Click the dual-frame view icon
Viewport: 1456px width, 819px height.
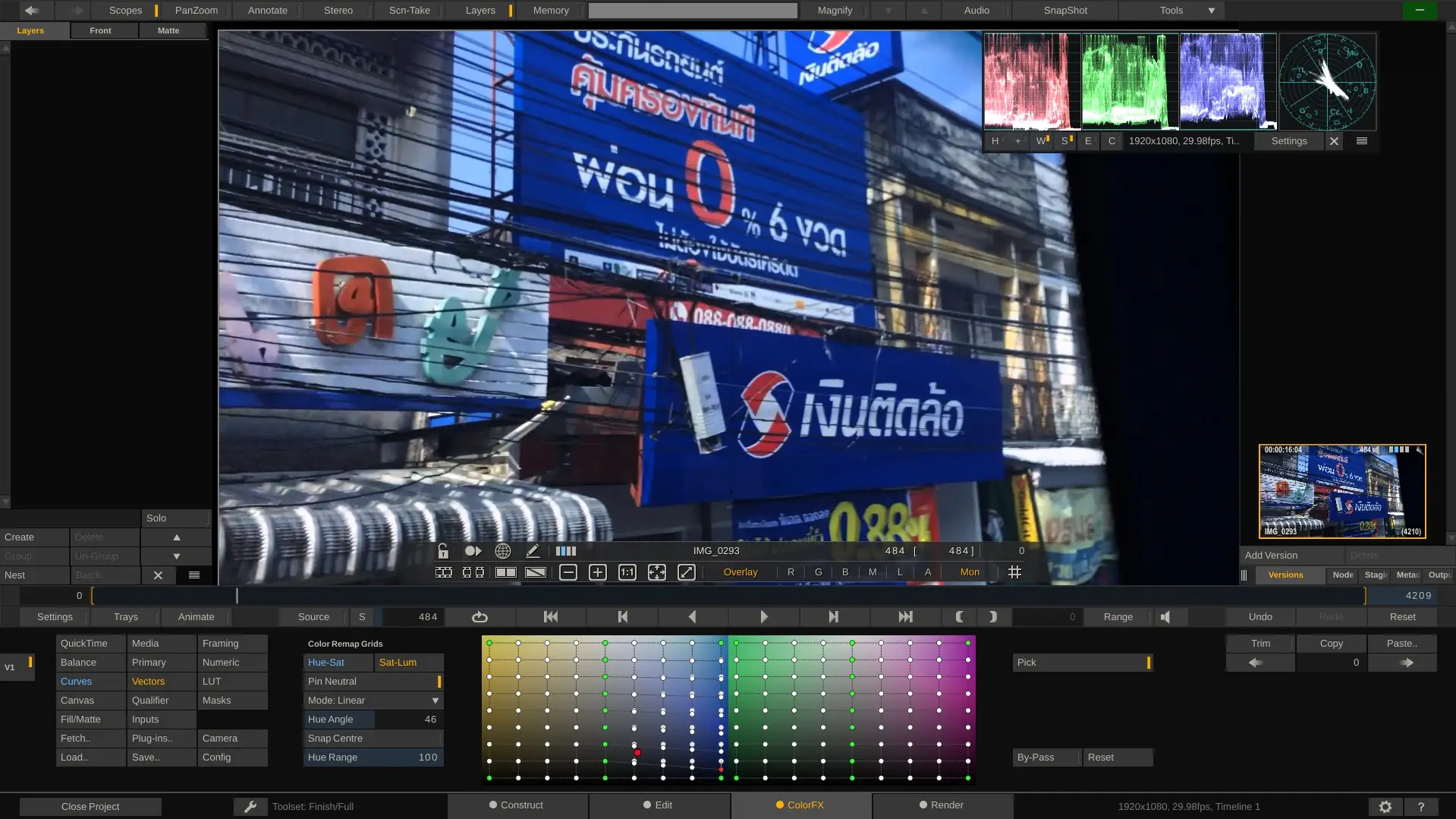coord(473,572)
